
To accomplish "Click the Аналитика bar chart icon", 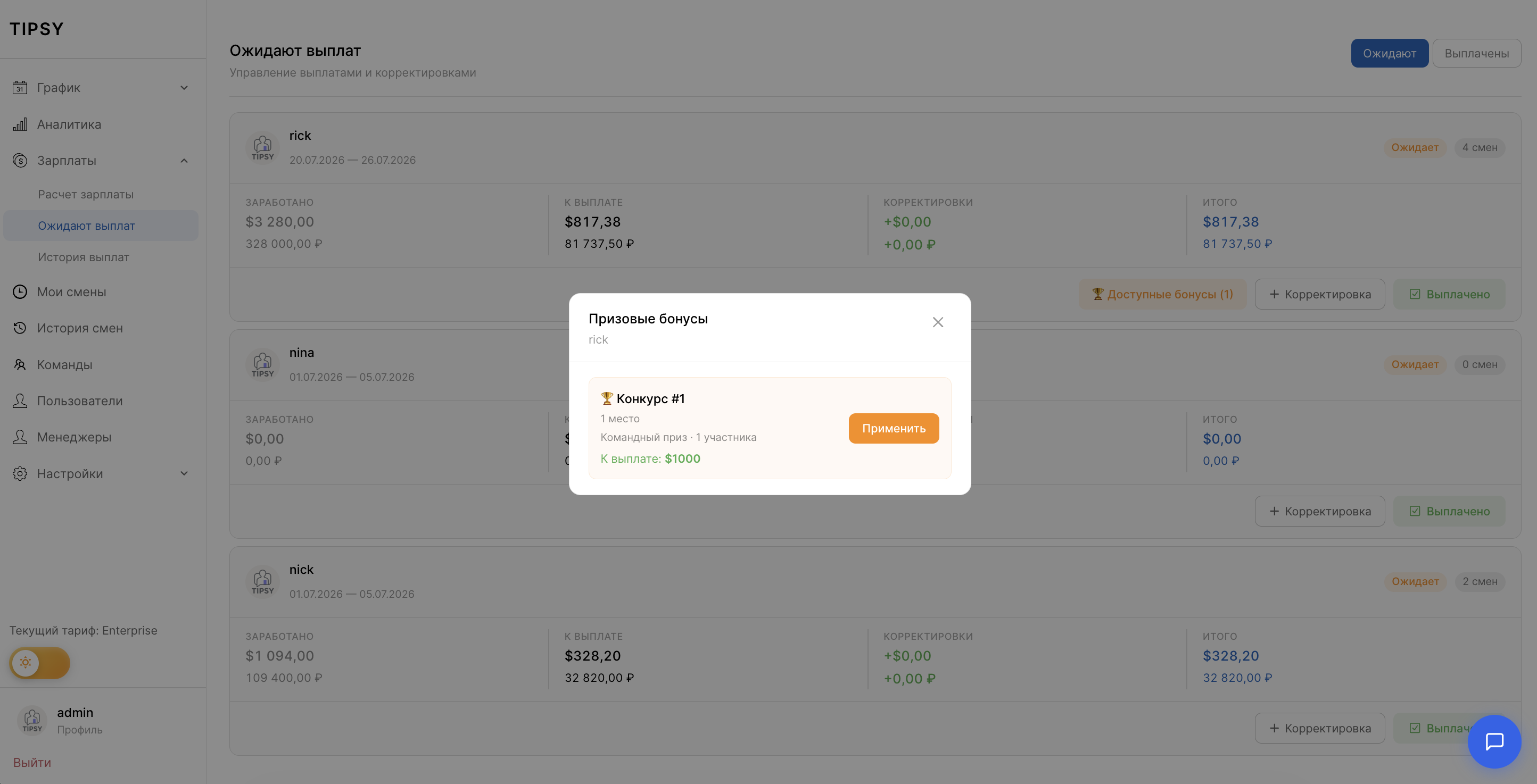I will pos(20,124).
